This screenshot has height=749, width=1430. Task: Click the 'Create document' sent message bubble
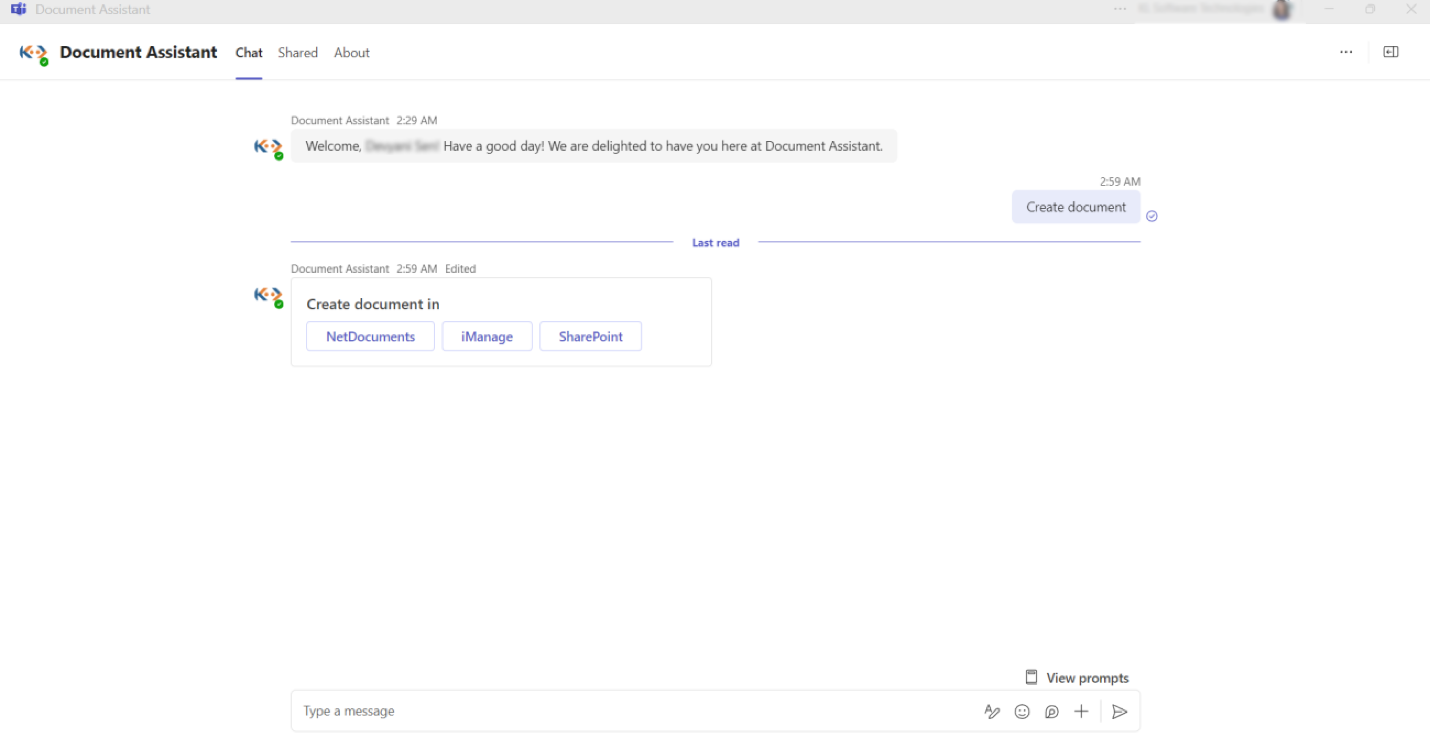[x=1076, y=207]
